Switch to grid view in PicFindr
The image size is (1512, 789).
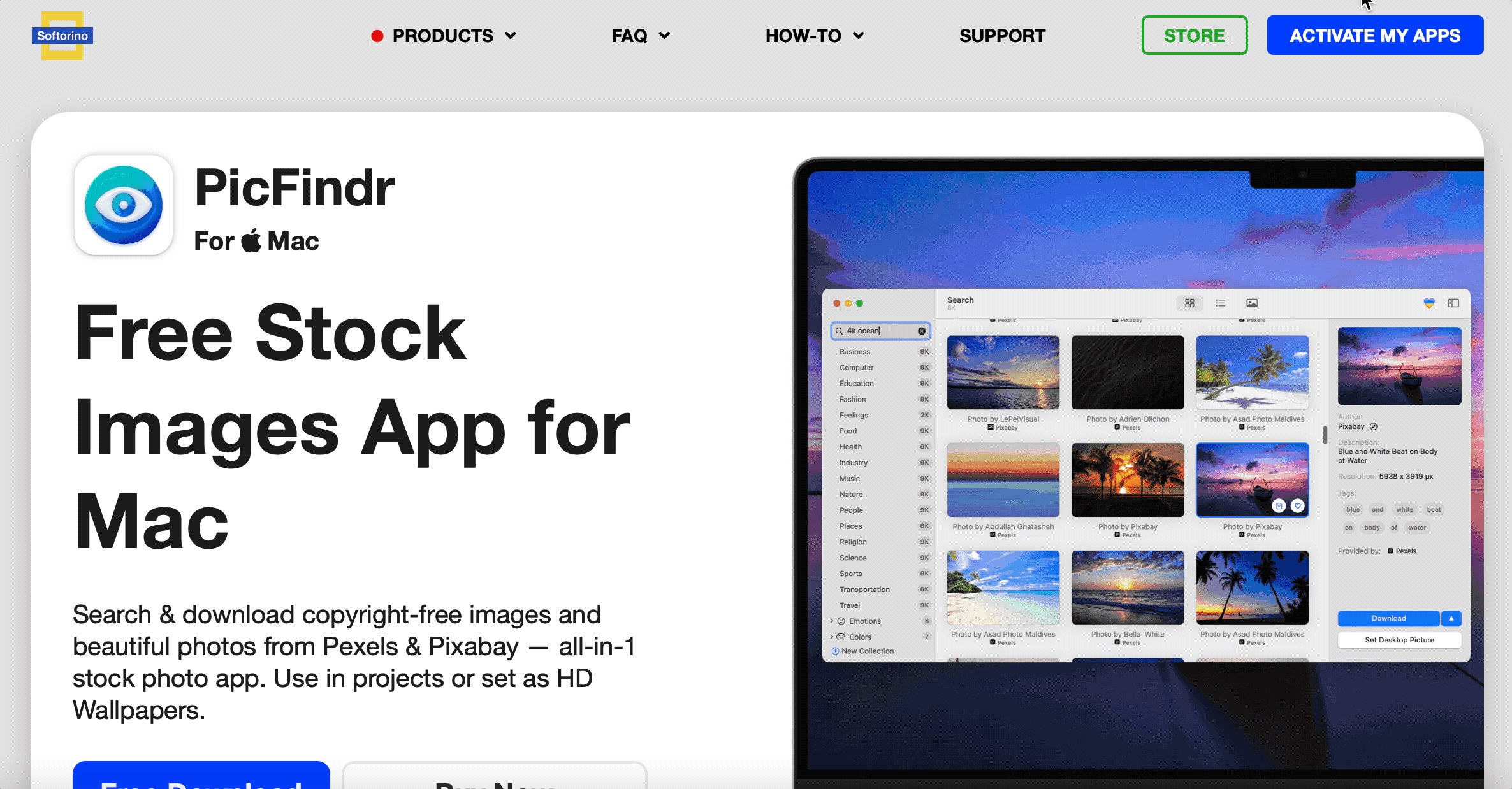point(1189,303)
